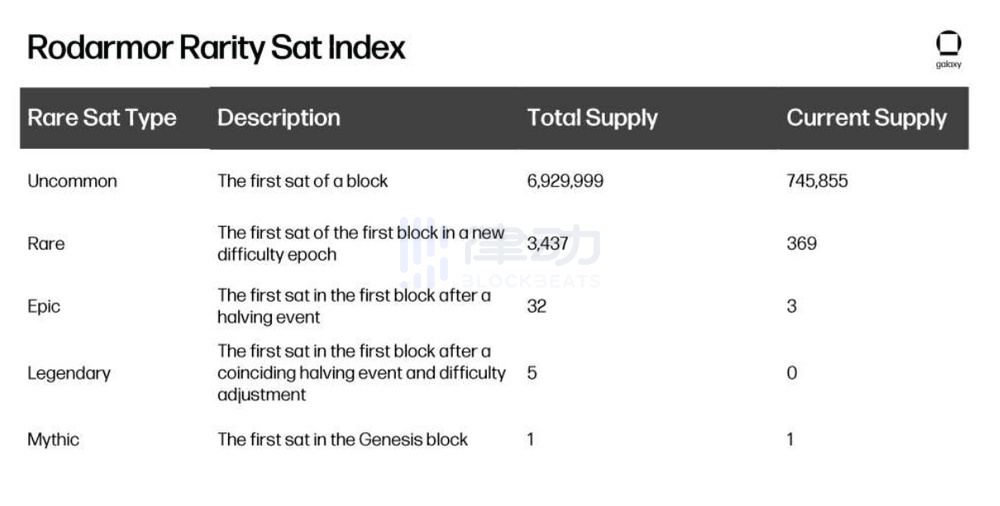Click 'The first sat of a block' description

click(x=303, y=181)
